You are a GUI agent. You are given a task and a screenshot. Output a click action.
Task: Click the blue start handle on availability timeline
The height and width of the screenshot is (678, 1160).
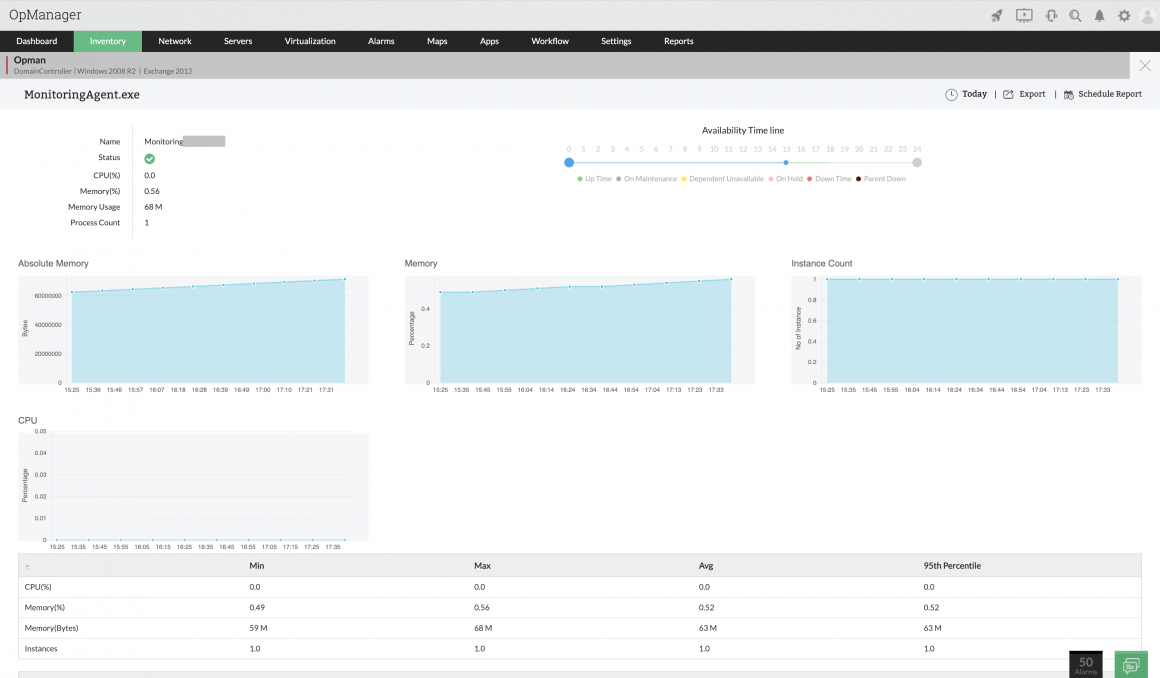[x=569, y=162]
